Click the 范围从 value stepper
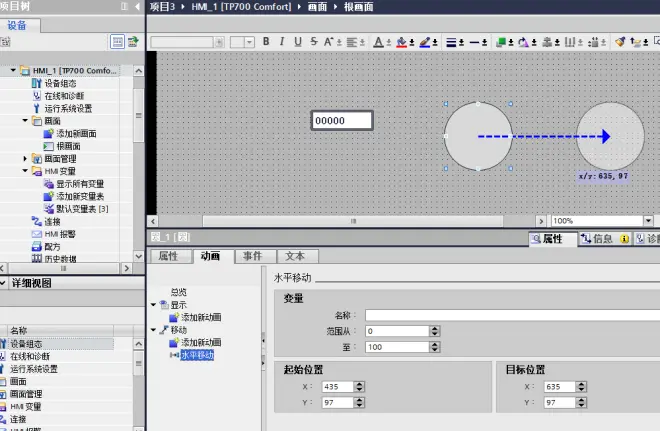Screen dimensions: 660x431 point(435,331)
